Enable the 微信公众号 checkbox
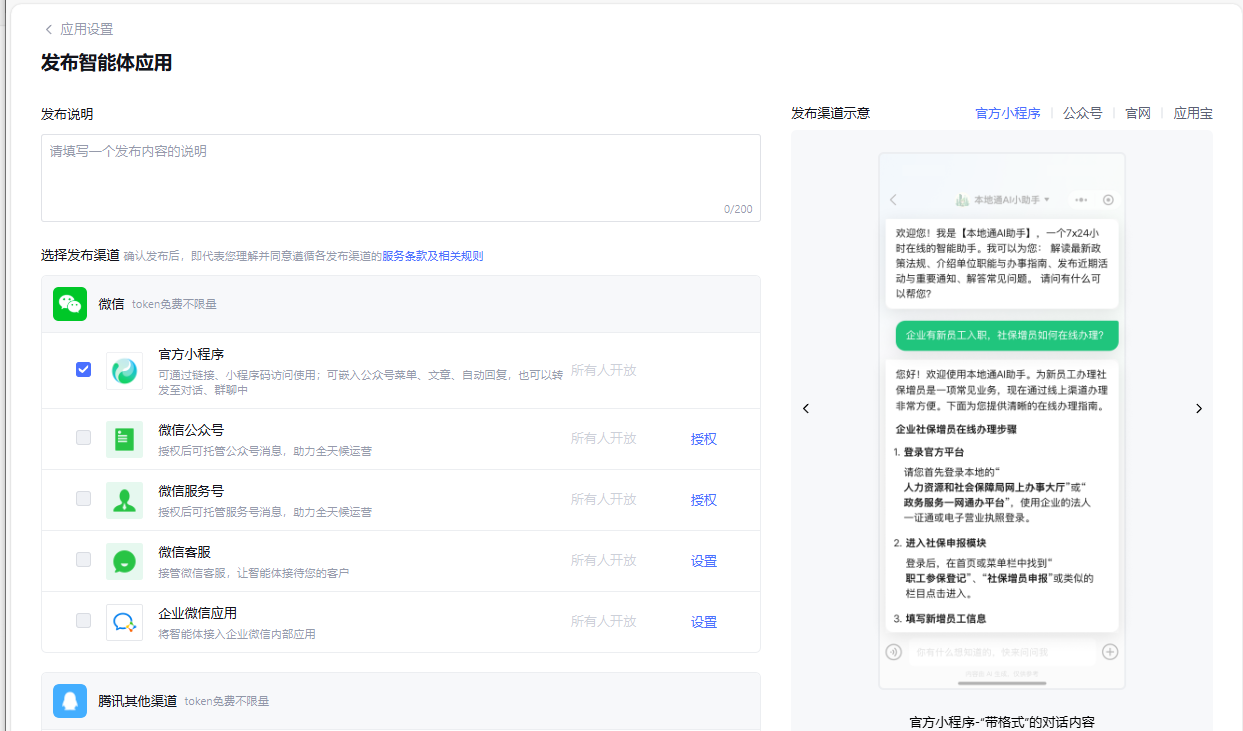Screen dimensions: 1243x731 click(84, 438)
